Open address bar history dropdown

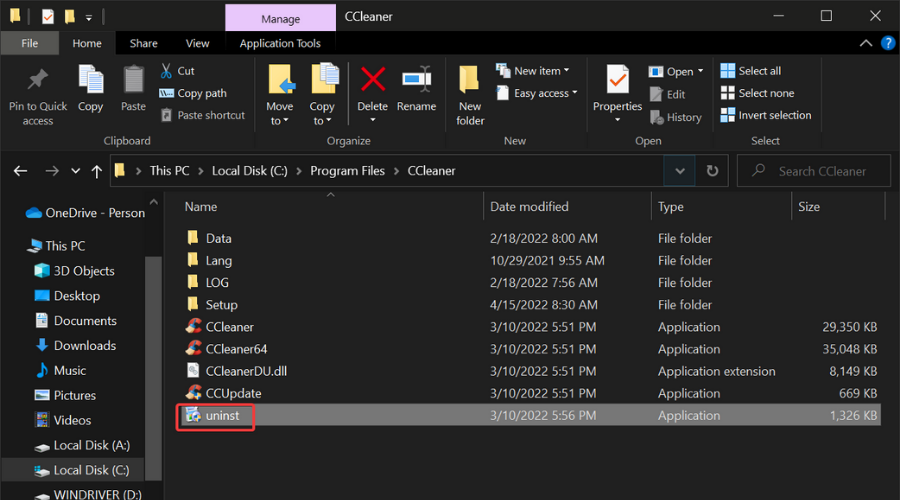(680, 170)
